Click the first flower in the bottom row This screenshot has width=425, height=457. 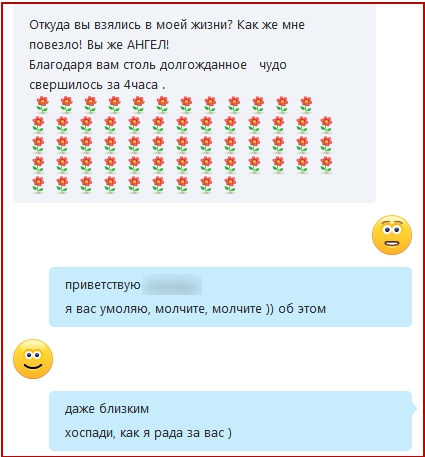pyautogui.click(x=38, y=185)
